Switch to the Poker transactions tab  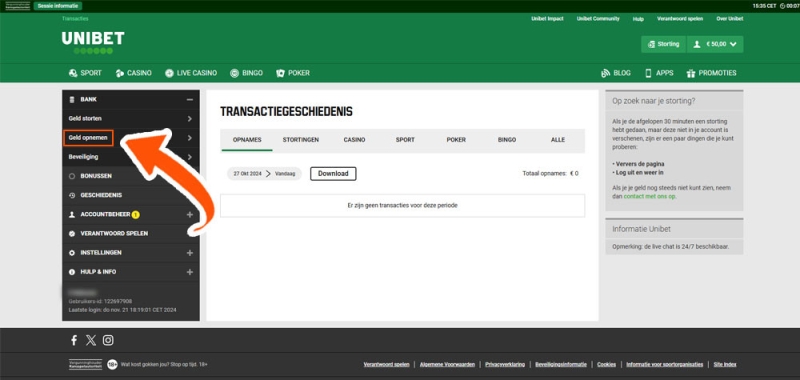(x=456, y=140)
